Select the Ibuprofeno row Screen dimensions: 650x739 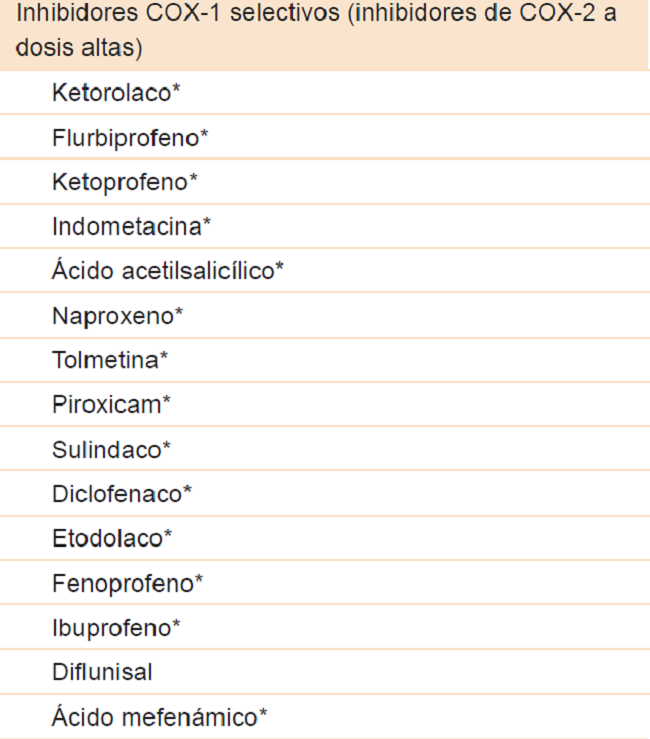pyautogui.click(x=112, y=627)
